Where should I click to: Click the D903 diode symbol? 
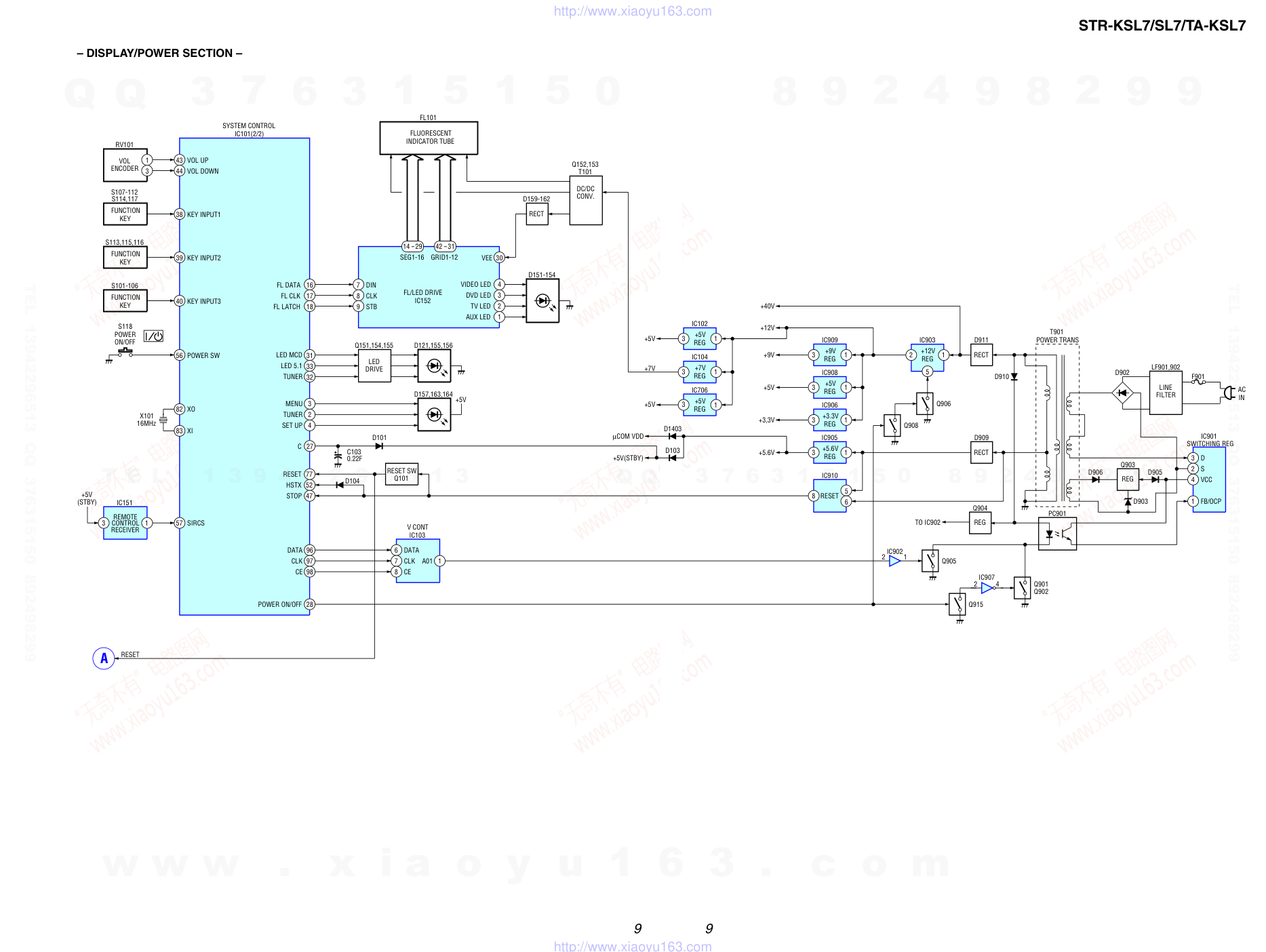point(1128,502)
